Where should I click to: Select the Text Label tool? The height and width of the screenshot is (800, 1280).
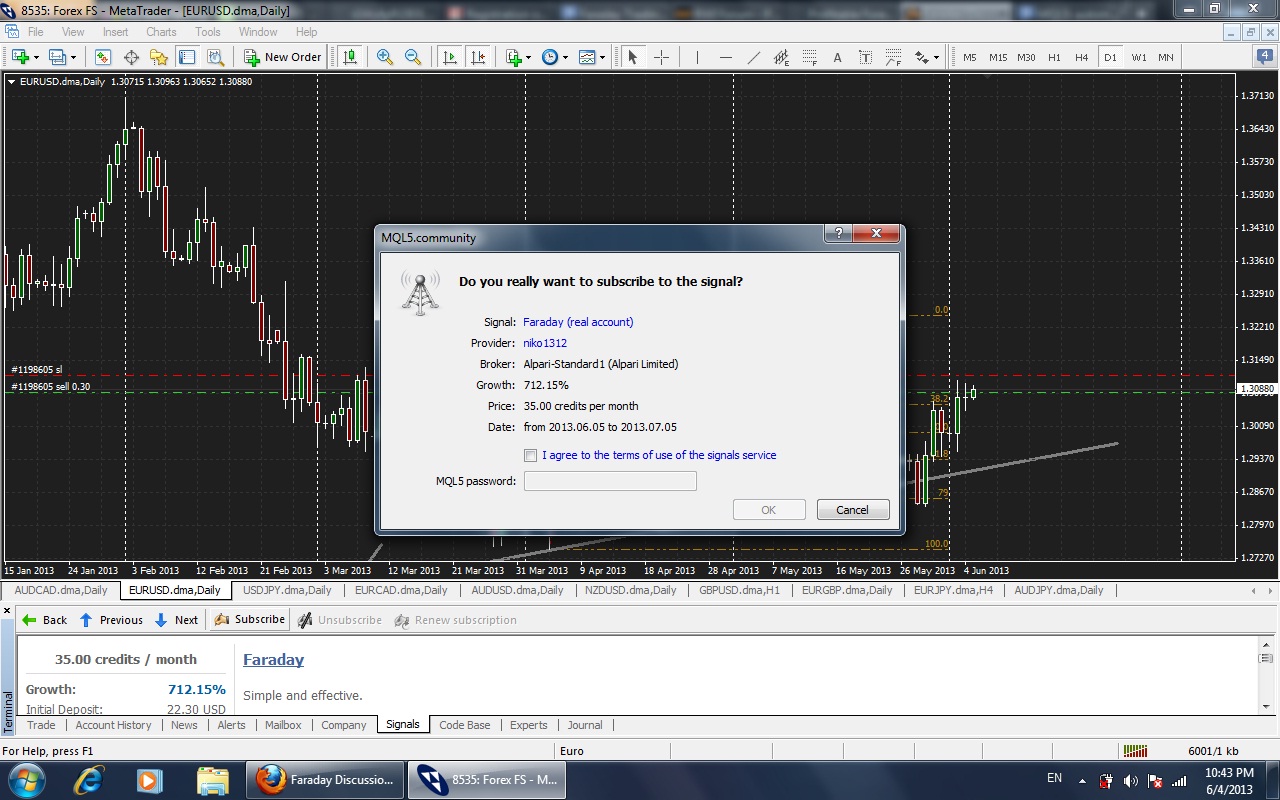tap(865, 57)
